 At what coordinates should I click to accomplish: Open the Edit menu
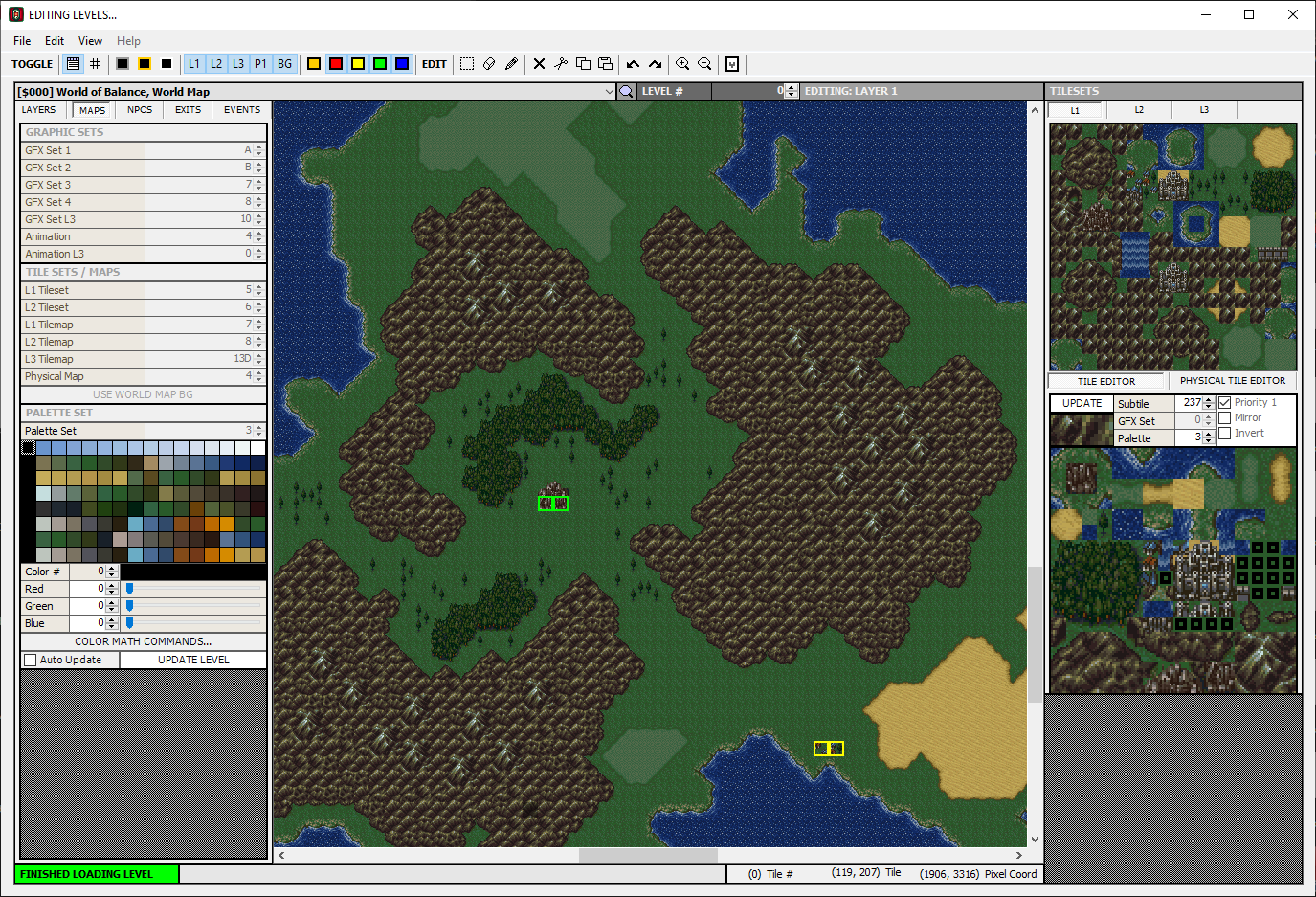tap(55, 41)
